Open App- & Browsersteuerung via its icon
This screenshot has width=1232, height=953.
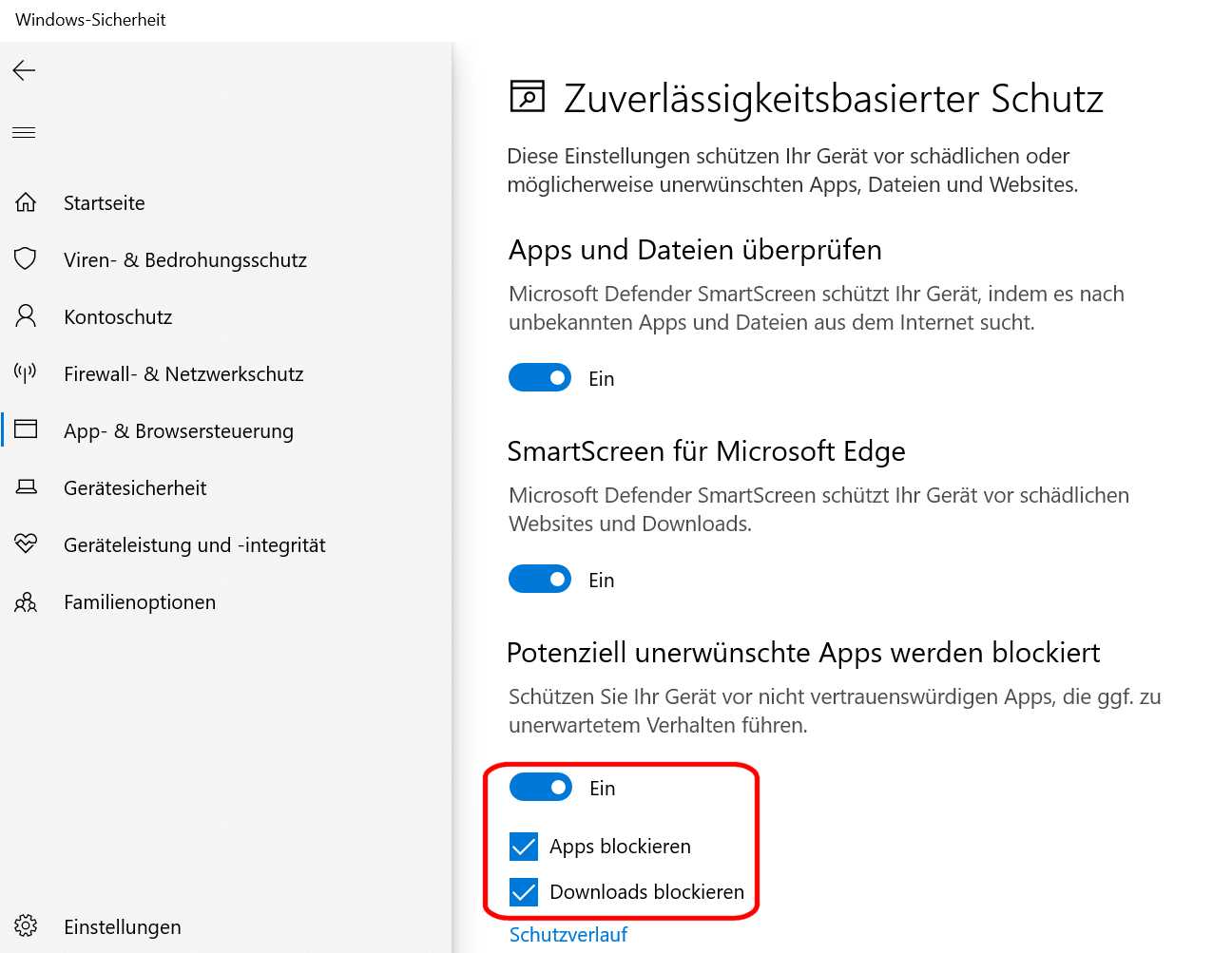(26, 429)
